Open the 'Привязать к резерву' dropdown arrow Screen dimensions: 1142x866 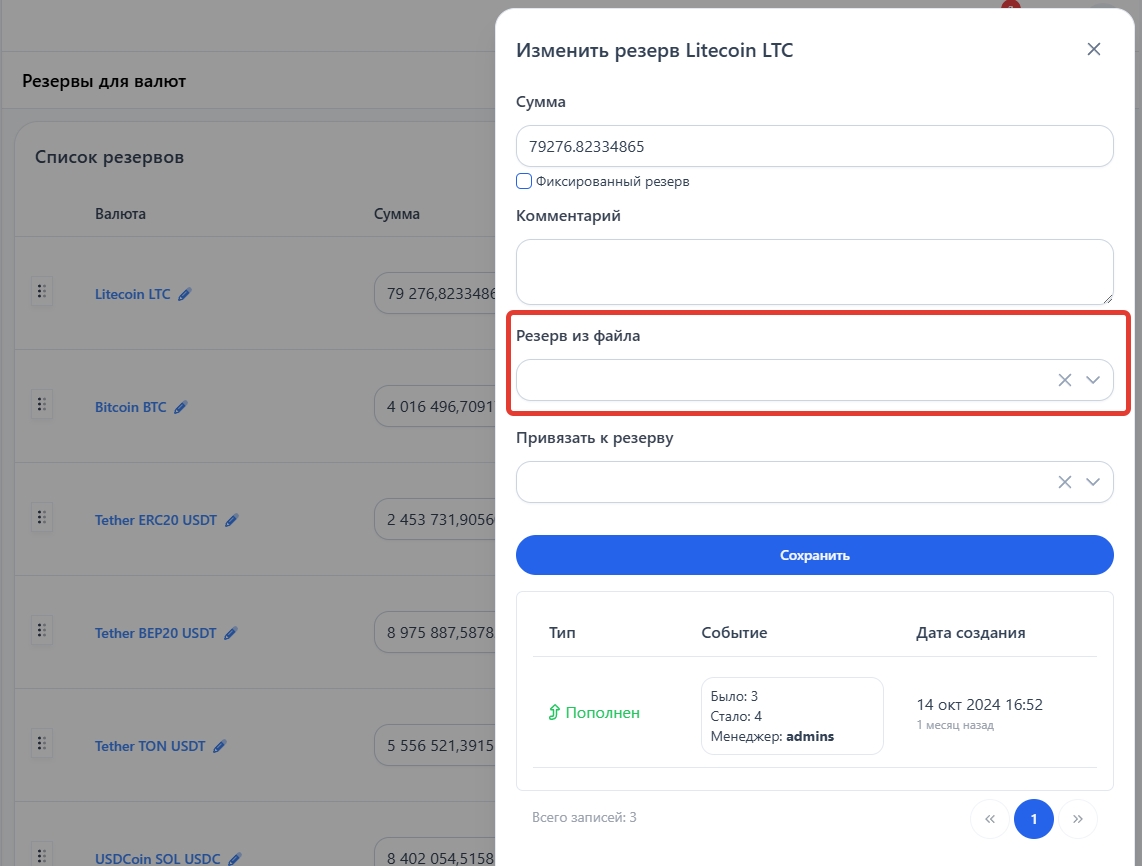1093,482
